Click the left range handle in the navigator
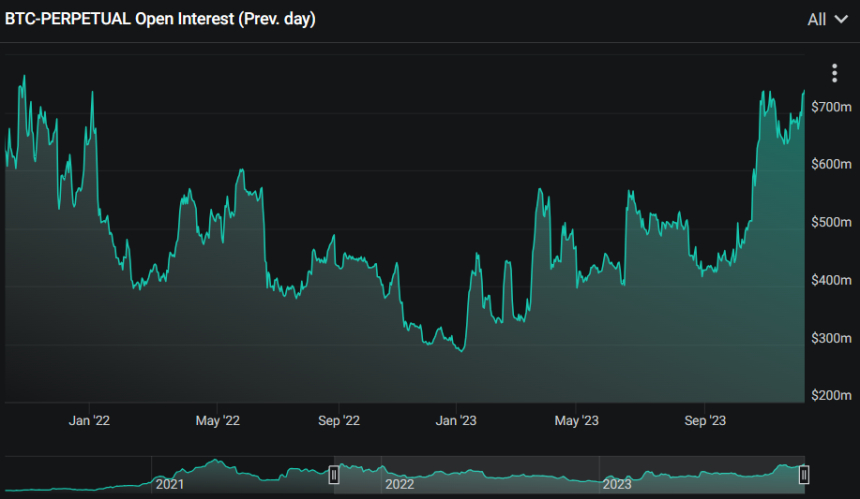Screen dimensions: 860x499 pyautogui.click(x=334, y=475)
